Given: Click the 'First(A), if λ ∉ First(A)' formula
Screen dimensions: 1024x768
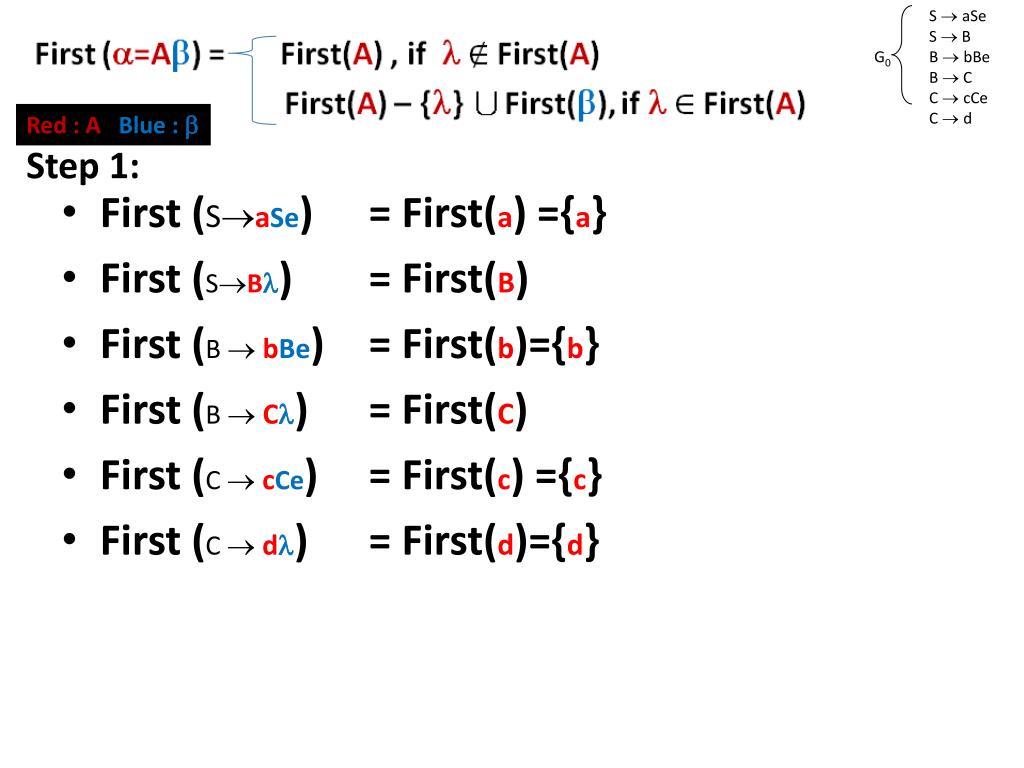Looking at the screenshot, I should (440, 54).
